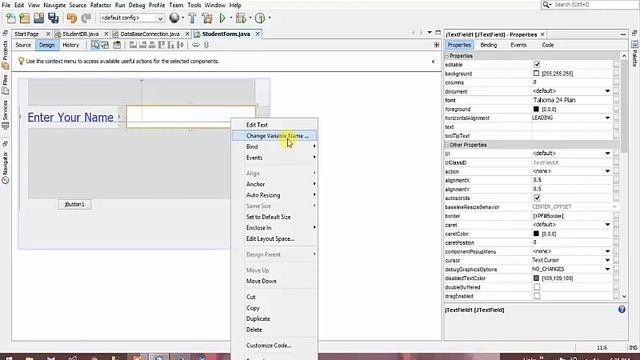This screenshot has width=640, height=360.
Task: Click the Clean and Build icon
Action: 207,18
